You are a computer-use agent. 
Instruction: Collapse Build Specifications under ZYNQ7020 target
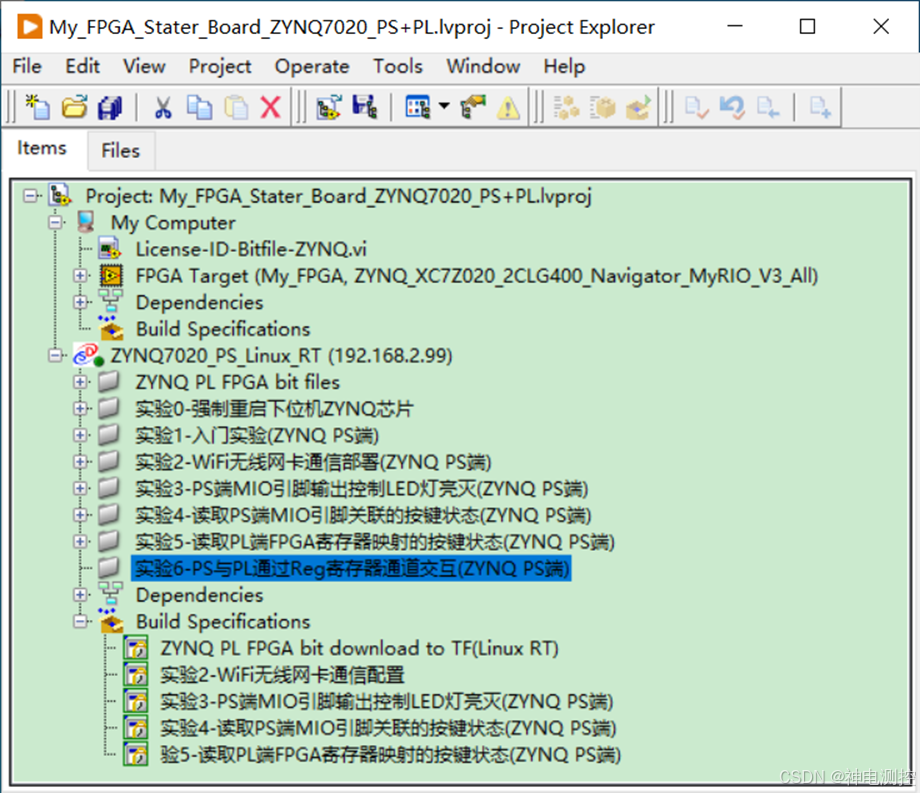click(80, 621)
